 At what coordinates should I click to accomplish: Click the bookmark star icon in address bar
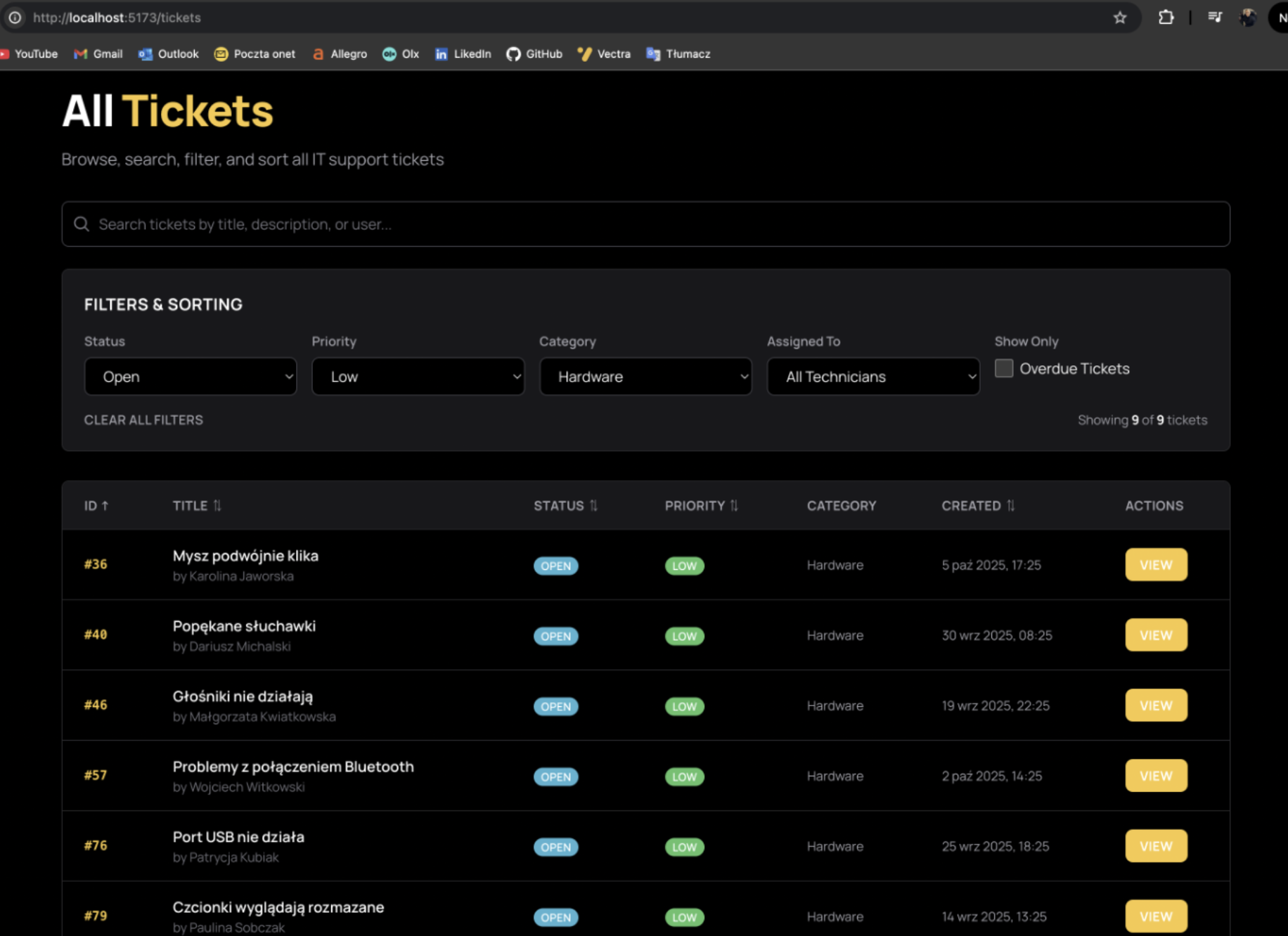1120,18
